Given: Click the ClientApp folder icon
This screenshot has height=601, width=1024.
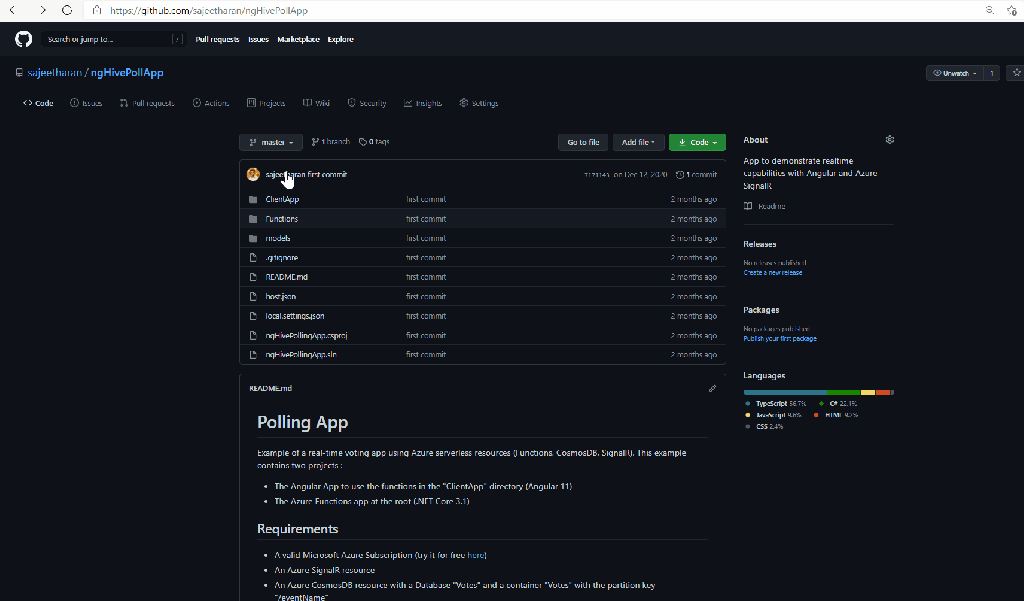Looking at the screenshot, I should click(x=253, y=199).
